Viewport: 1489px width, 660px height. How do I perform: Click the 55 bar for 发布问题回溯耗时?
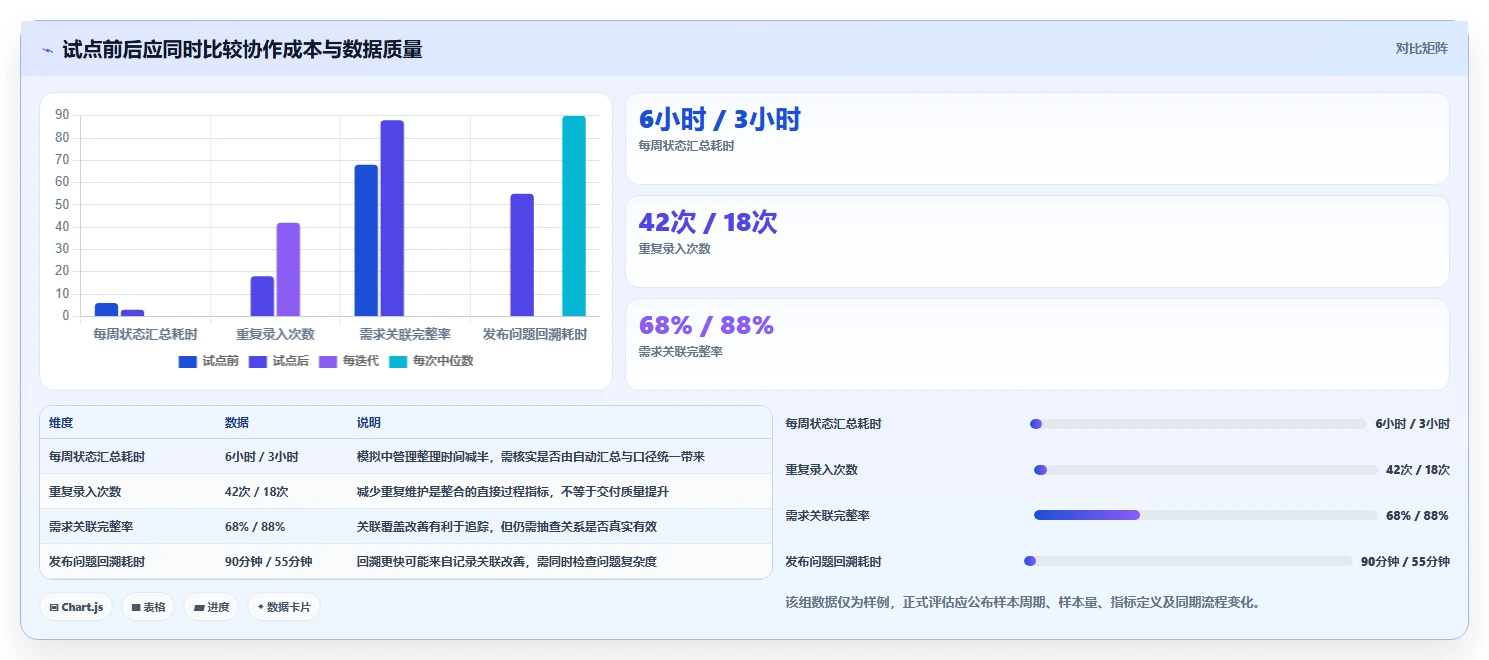522,255
